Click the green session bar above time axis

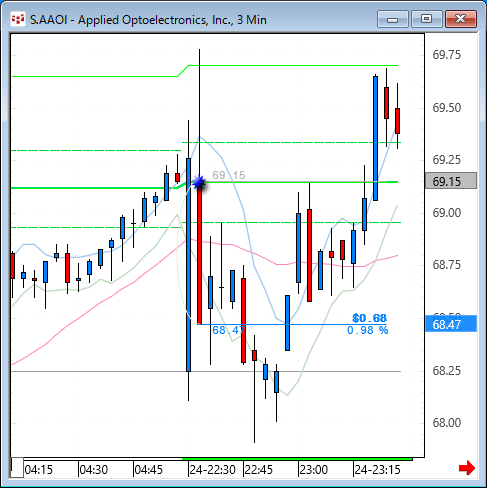coord(297,459)
